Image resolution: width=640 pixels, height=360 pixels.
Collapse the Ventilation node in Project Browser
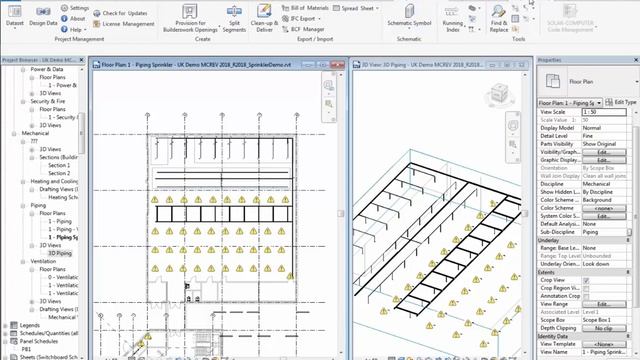[23, 261]
